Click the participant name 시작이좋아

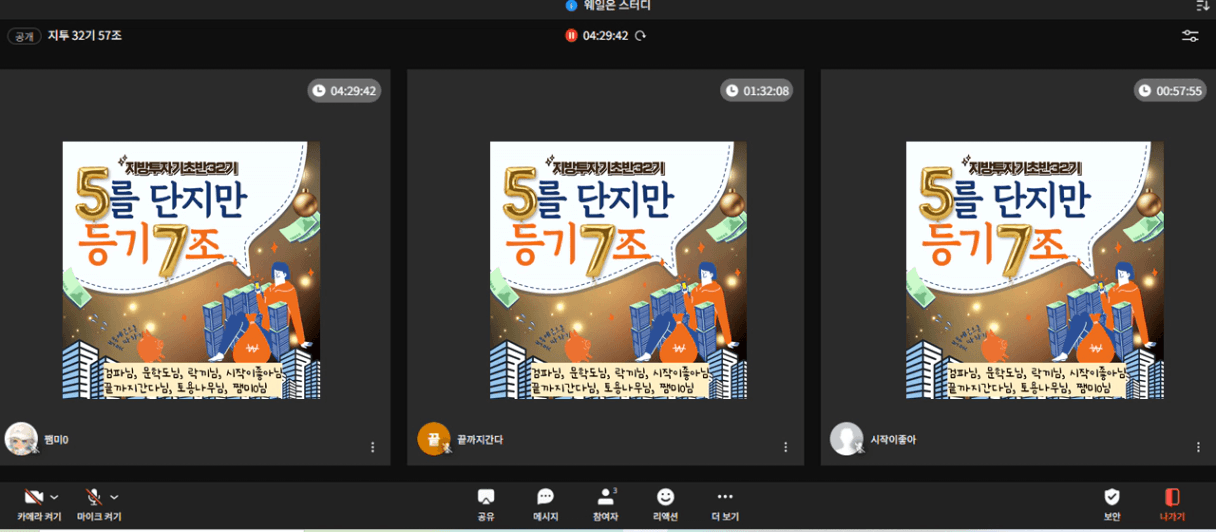click(893, 440)
